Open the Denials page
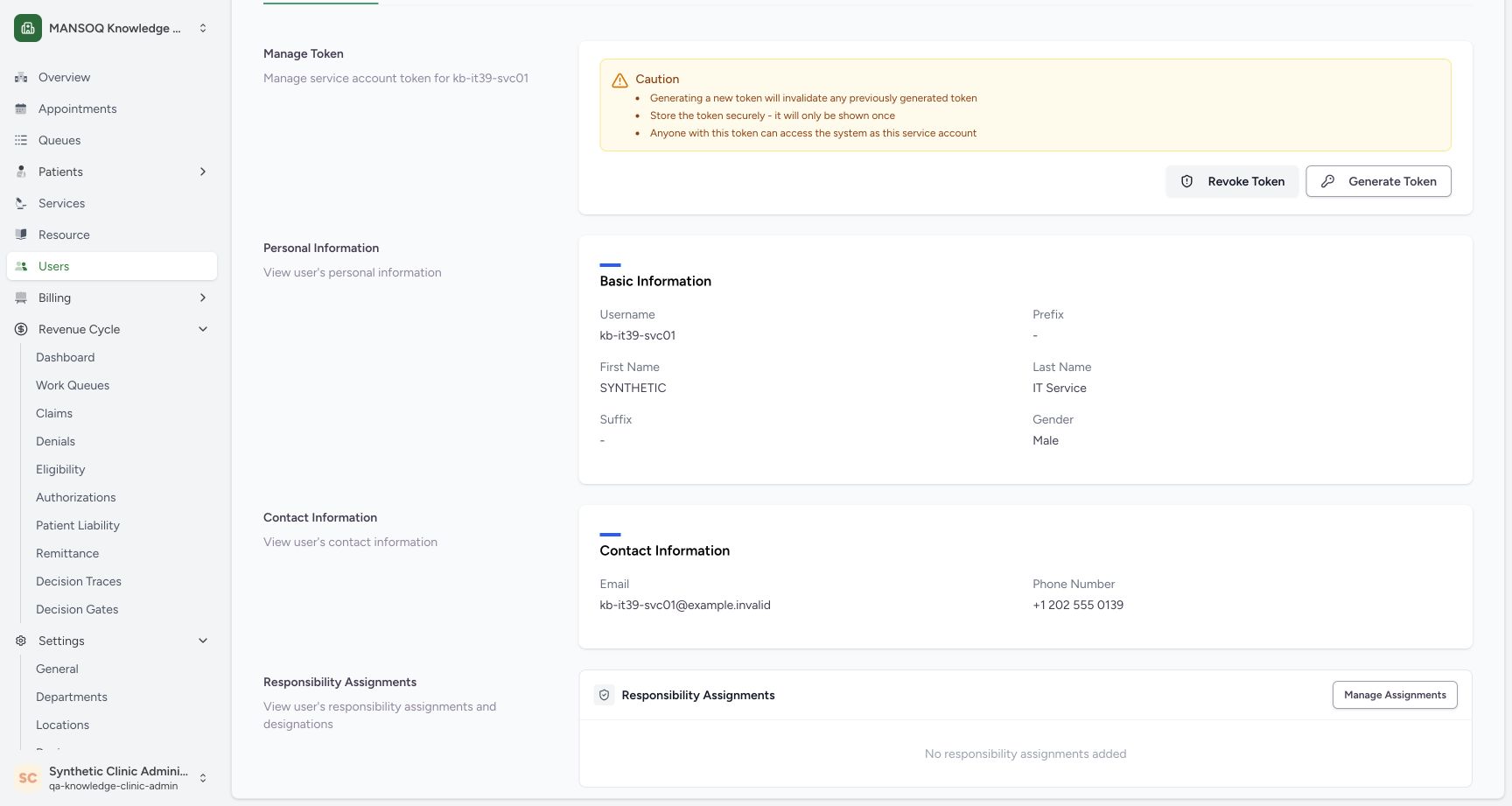 click(55, 441)
